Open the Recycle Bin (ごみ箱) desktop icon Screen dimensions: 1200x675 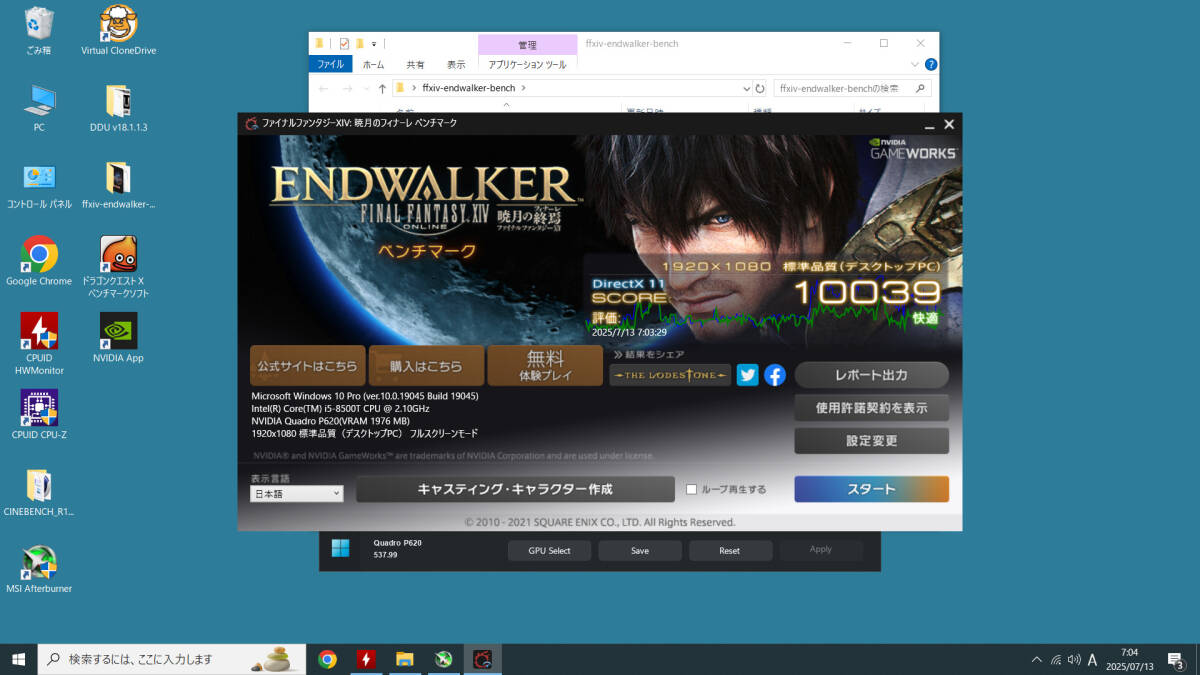pos(39,29)
